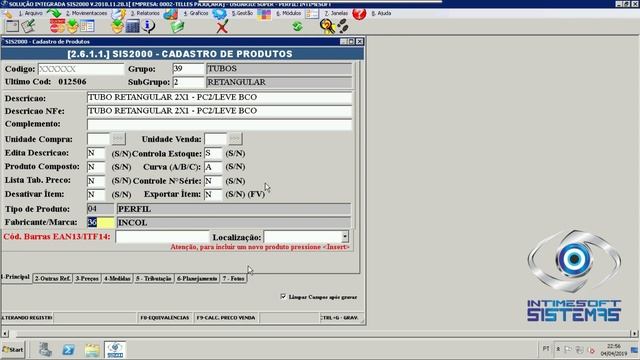This screenshot has width=640, height=360.
Task: Click the chart icon beside Graficos
Action: [171, 13]
